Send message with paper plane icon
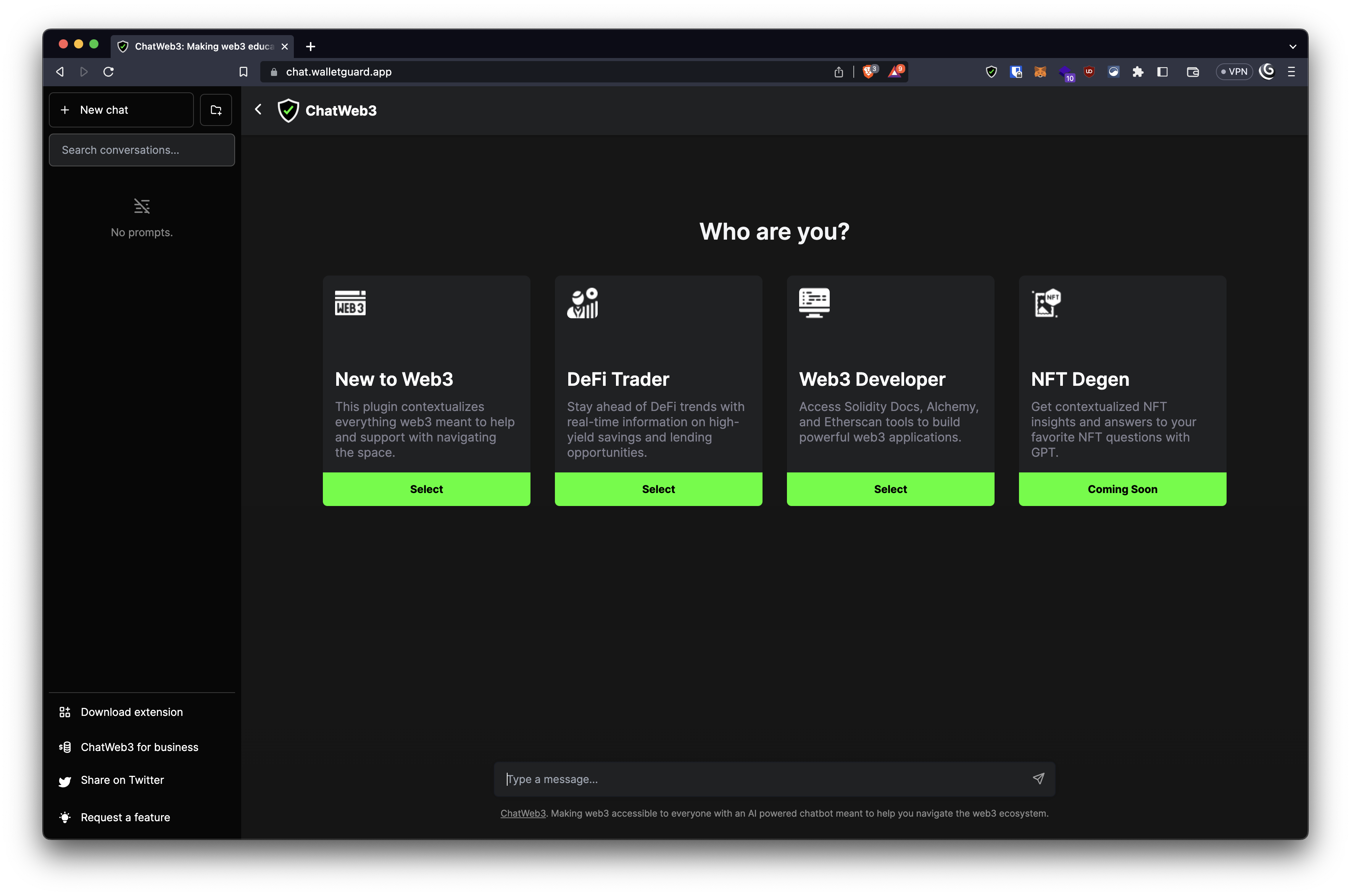The image size is (1351, 896). click(x=1038, y=778)
